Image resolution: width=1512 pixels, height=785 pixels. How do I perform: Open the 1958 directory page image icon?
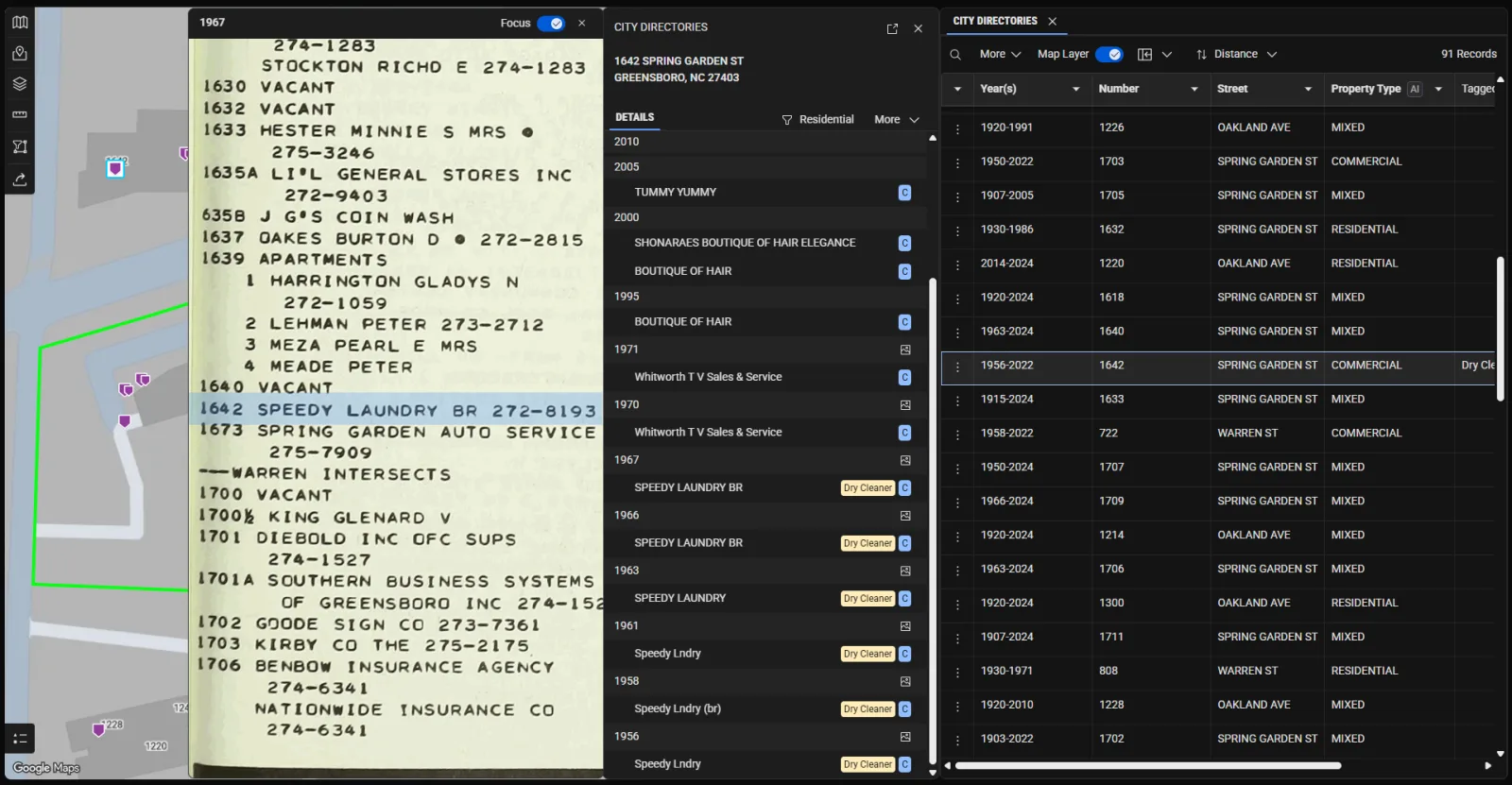point(905,681)
